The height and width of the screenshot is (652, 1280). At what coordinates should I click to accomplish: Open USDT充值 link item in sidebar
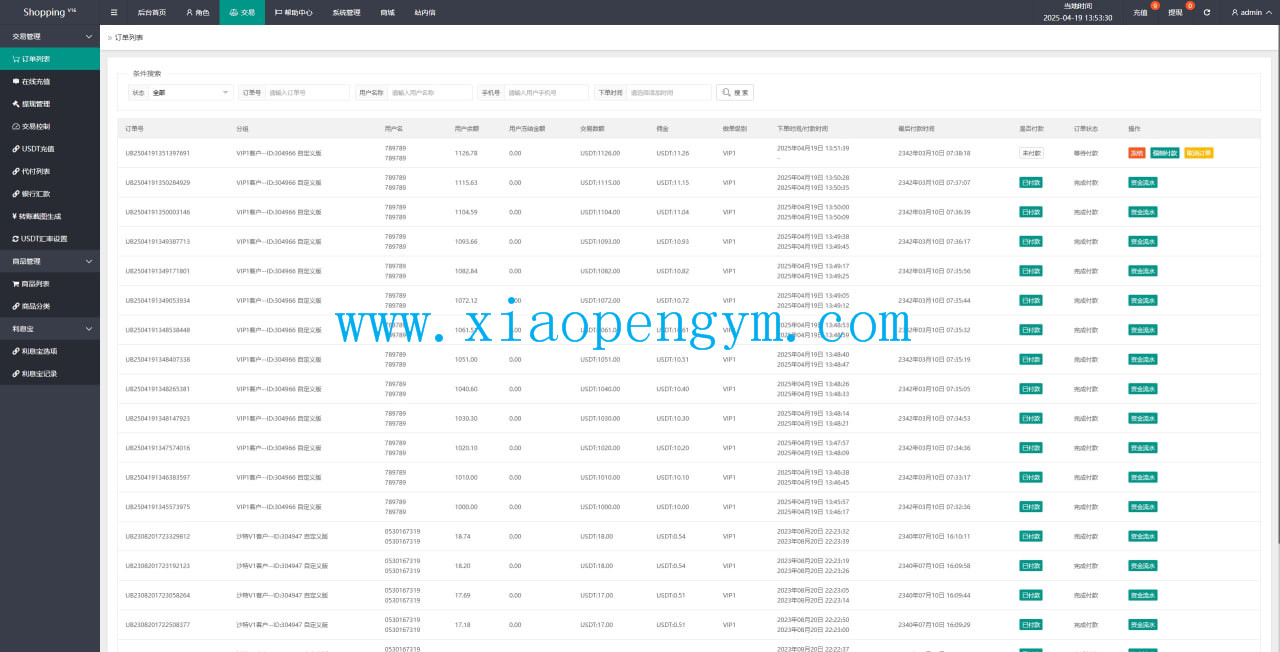coord(50,149)
